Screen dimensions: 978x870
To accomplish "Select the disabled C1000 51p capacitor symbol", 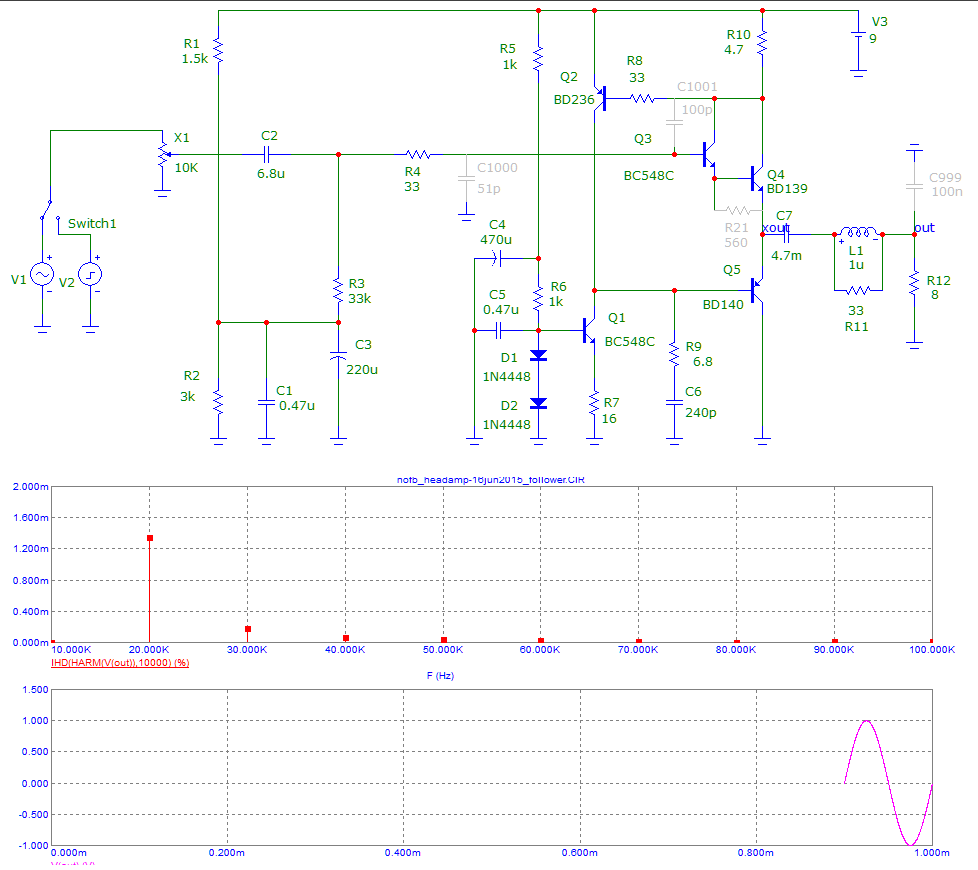I will click(x=466, y=178).
